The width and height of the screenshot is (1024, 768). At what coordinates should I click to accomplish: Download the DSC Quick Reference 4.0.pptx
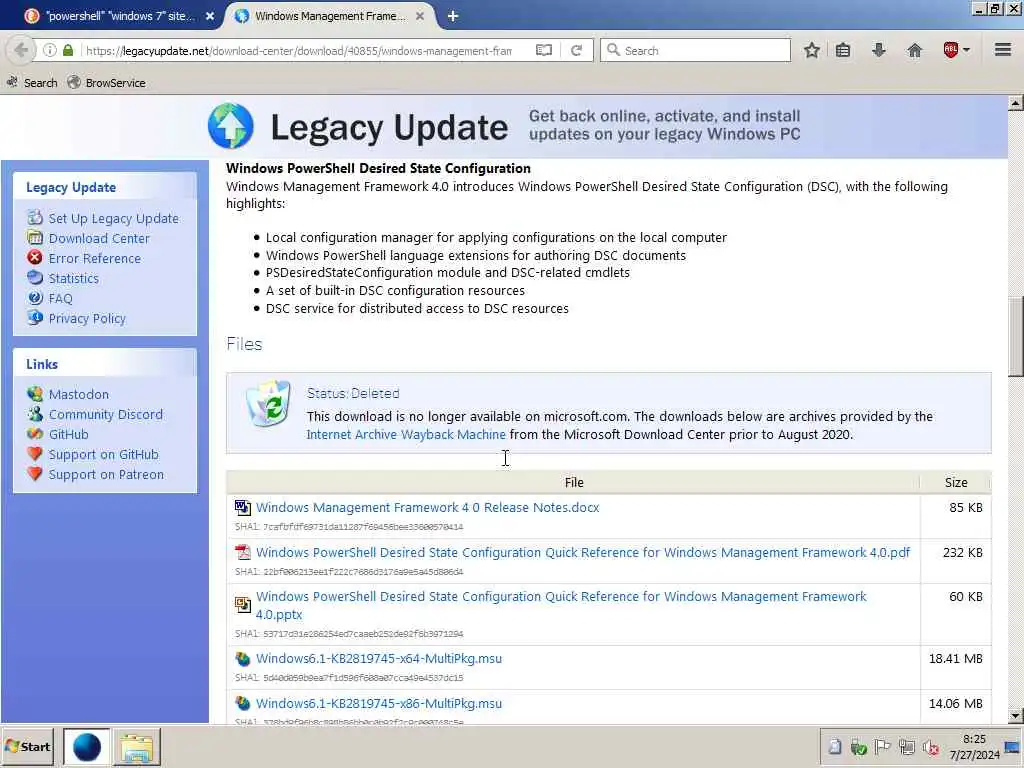(561, 605)
